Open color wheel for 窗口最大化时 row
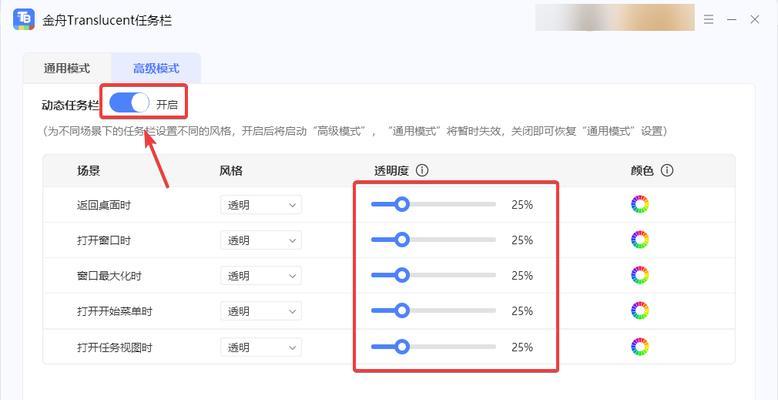 point(640,275)
